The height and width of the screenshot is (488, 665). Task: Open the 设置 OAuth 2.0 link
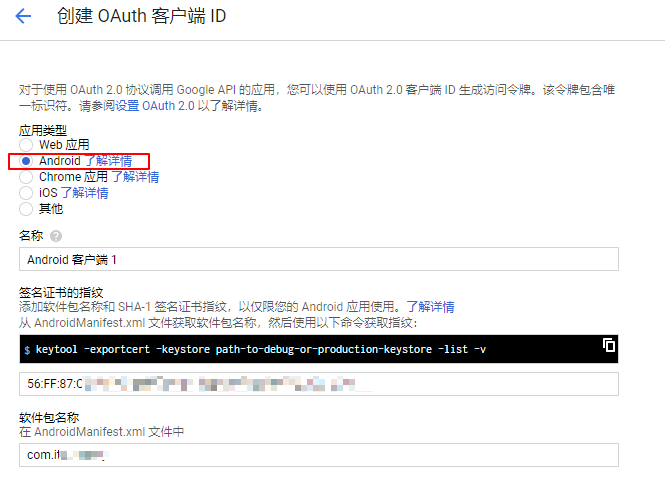(155, 106)
